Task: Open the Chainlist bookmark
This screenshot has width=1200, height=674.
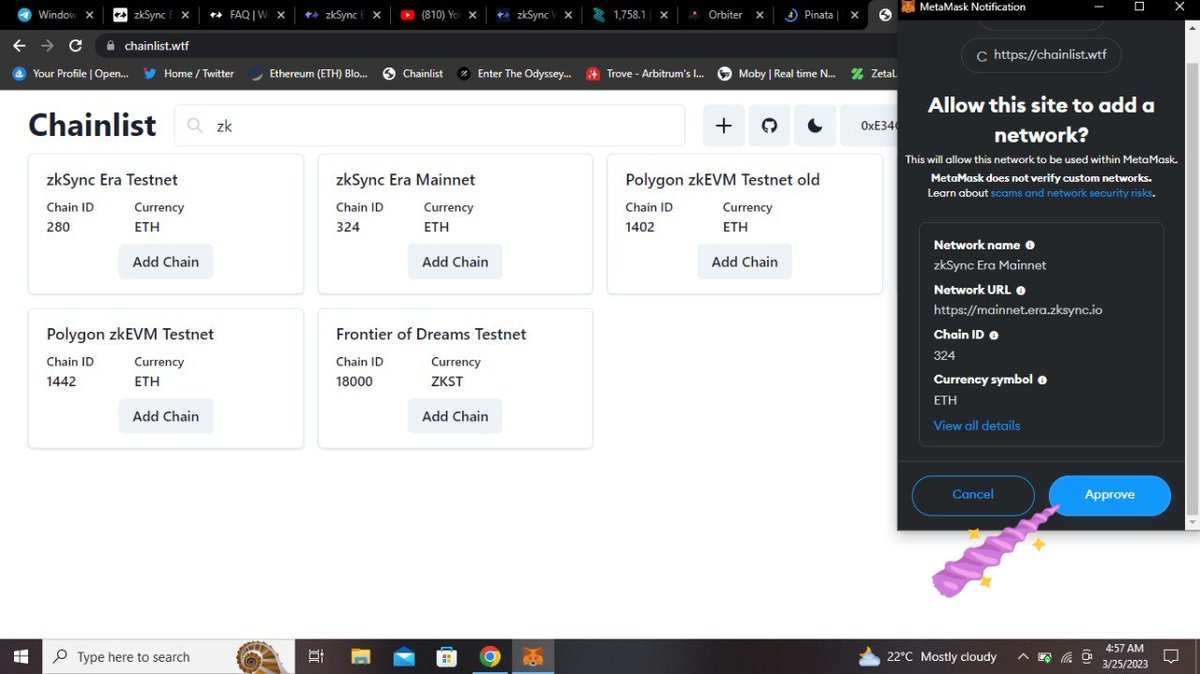Action: pyautogui.click(x=413, y=73)
